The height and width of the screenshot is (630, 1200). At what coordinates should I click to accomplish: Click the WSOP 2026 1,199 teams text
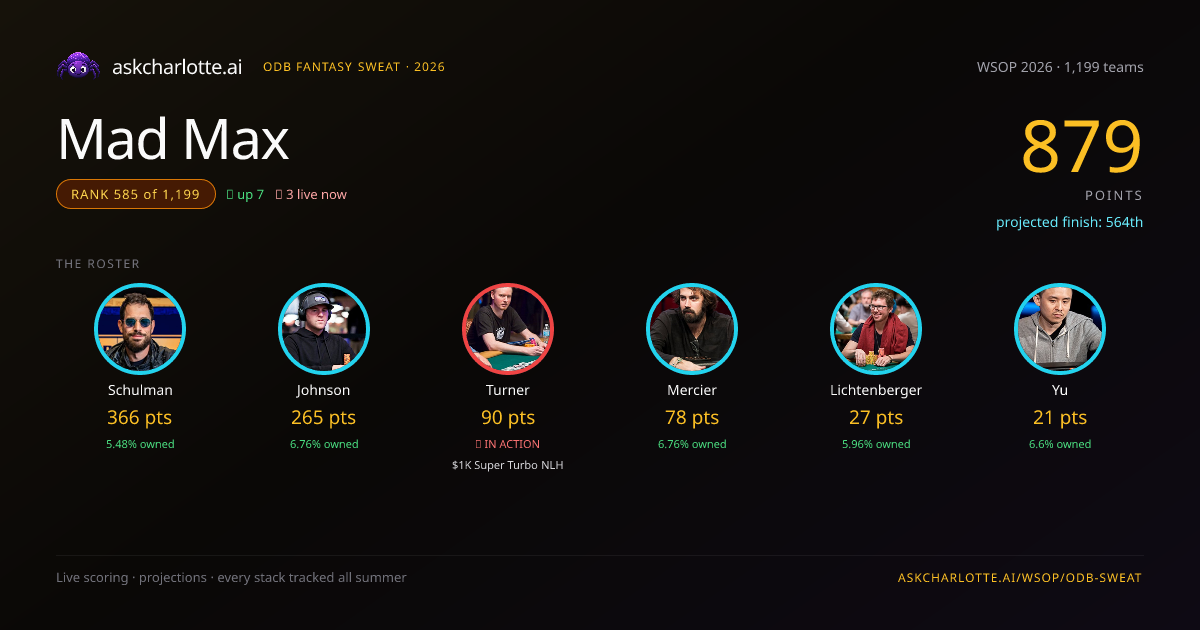point(1060,67)
